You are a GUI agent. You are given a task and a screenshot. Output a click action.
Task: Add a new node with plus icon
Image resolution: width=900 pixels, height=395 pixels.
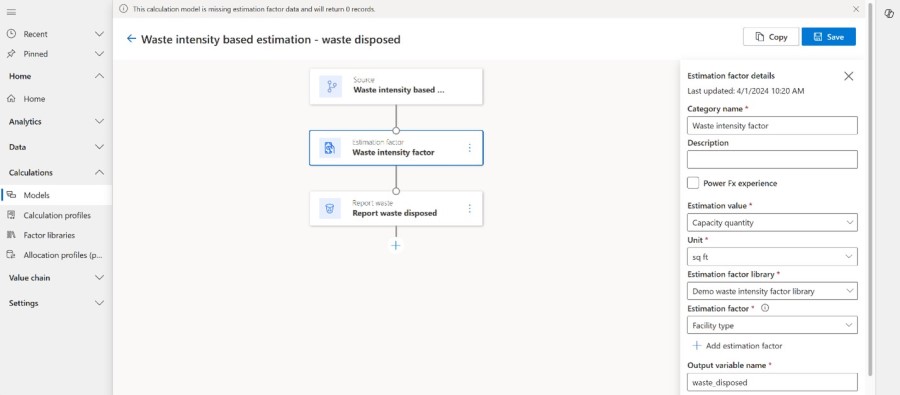point(395,245)
